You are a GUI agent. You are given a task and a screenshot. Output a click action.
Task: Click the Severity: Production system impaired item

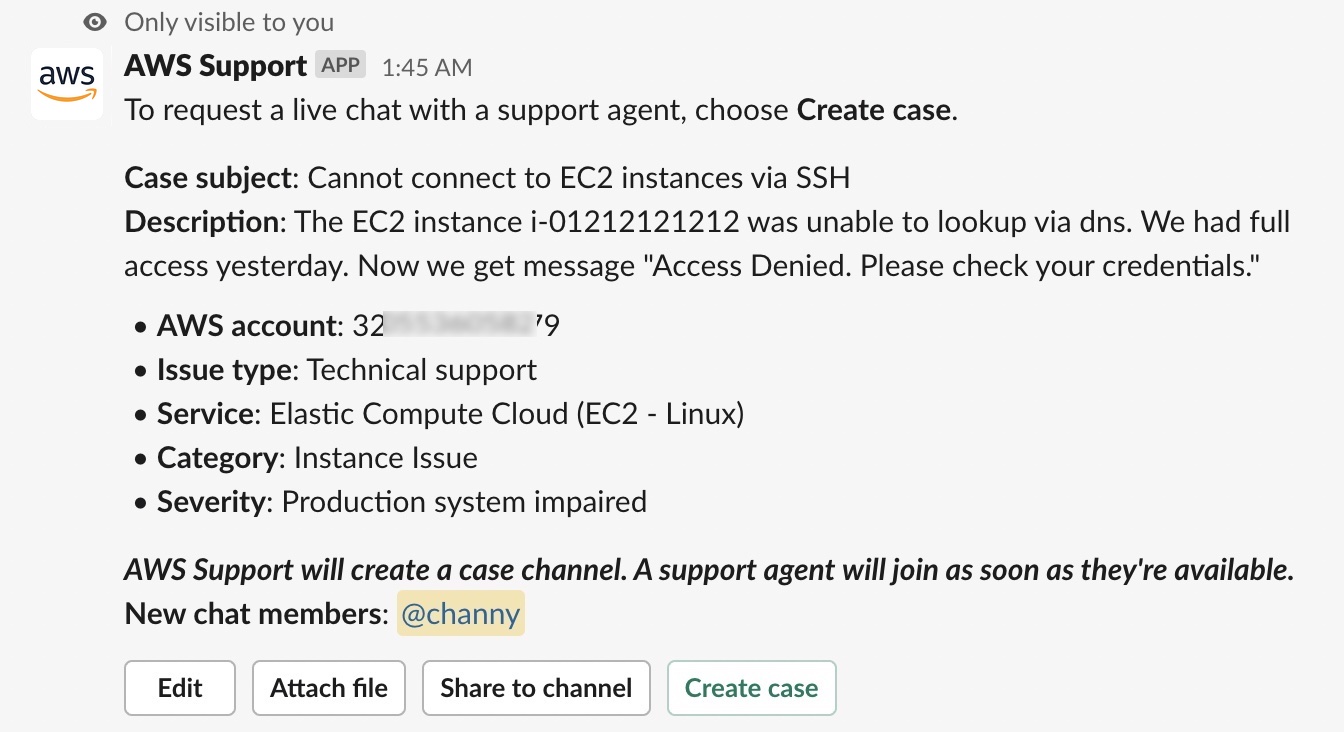tap(401, 501)
